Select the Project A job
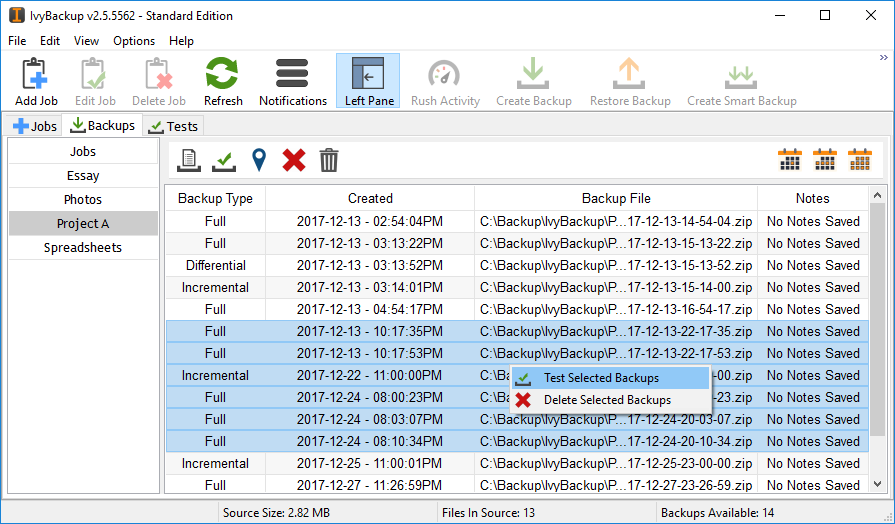Viewport: 895px width, 524px height. [83, 224]
